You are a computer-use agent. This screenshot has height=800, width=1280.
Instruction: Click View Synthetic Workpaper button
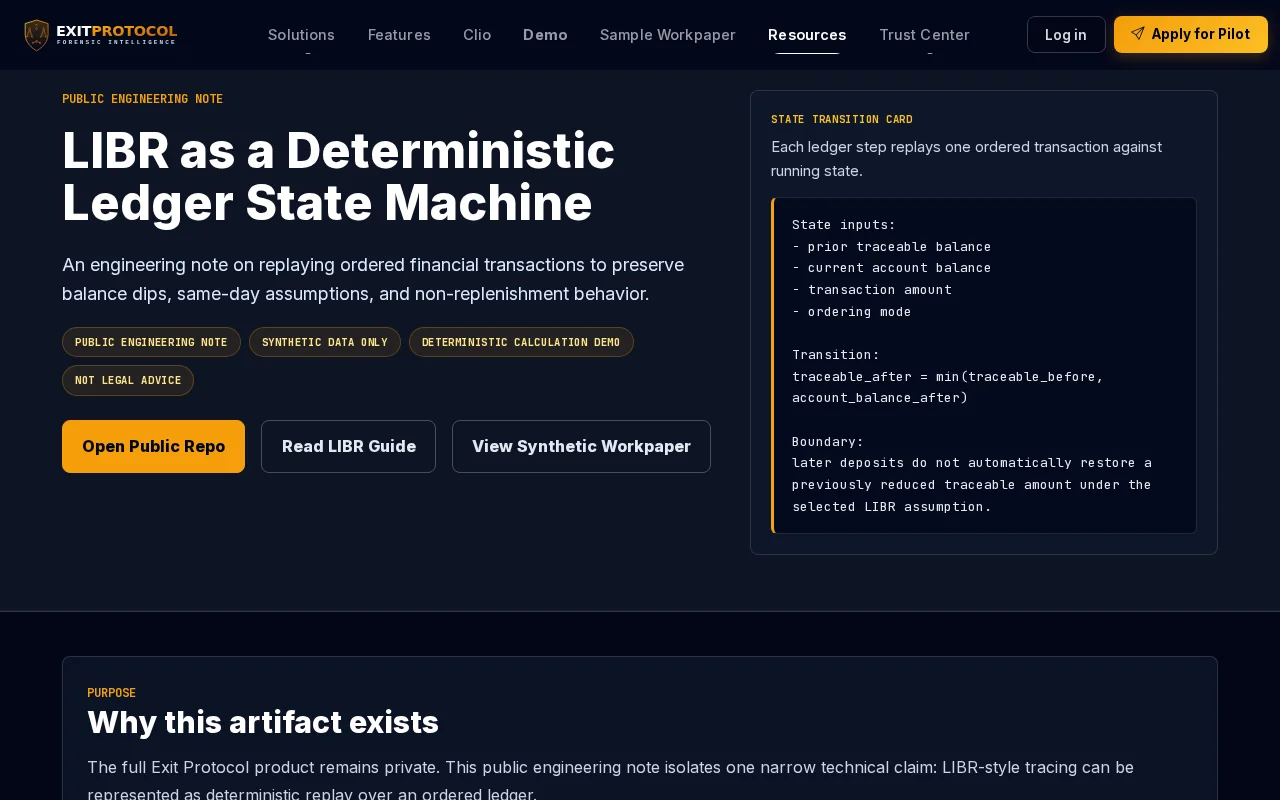point(581,446)
